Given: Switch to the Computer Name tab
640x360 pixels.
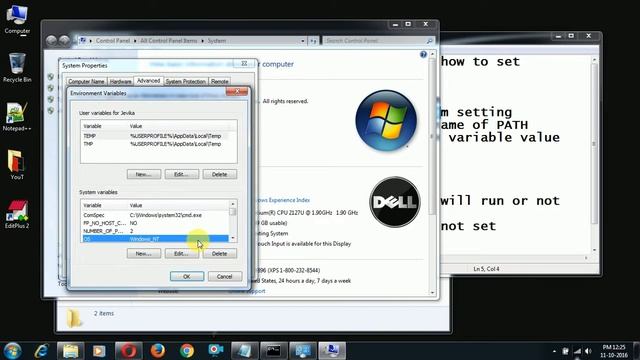Looking at the screenshot, I should coord(86,82).
